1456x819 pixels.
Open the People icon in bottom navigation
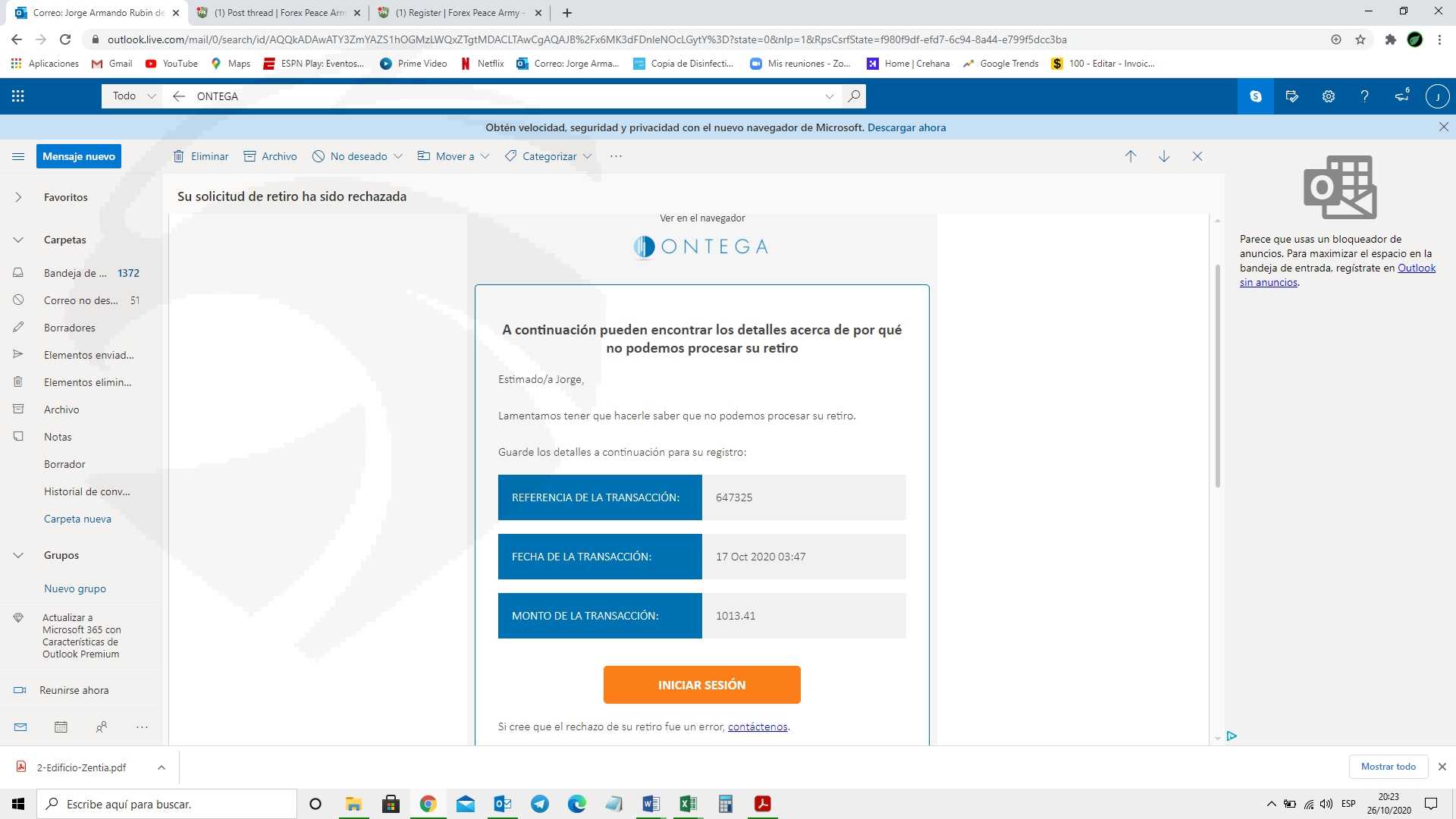click(x=102, y=726)
